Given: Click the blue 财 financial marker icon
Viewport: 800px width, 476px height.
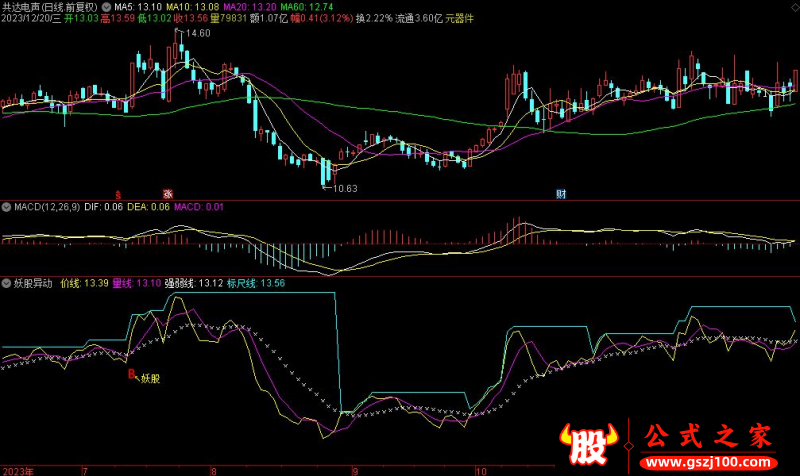Looking at the screenshot, I should point(561,194).
